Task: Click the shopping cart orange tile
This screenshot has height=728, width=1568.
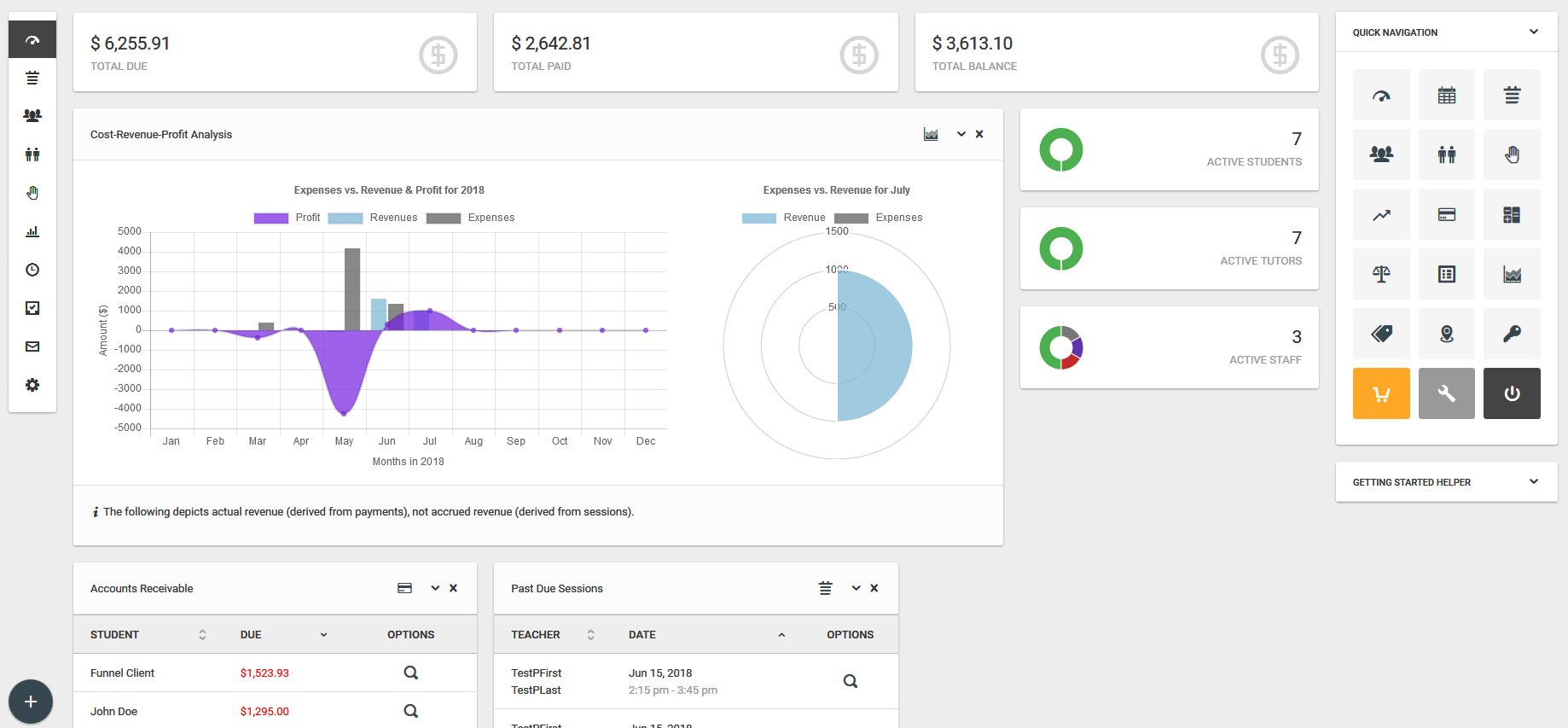Action: (1381, 393)
